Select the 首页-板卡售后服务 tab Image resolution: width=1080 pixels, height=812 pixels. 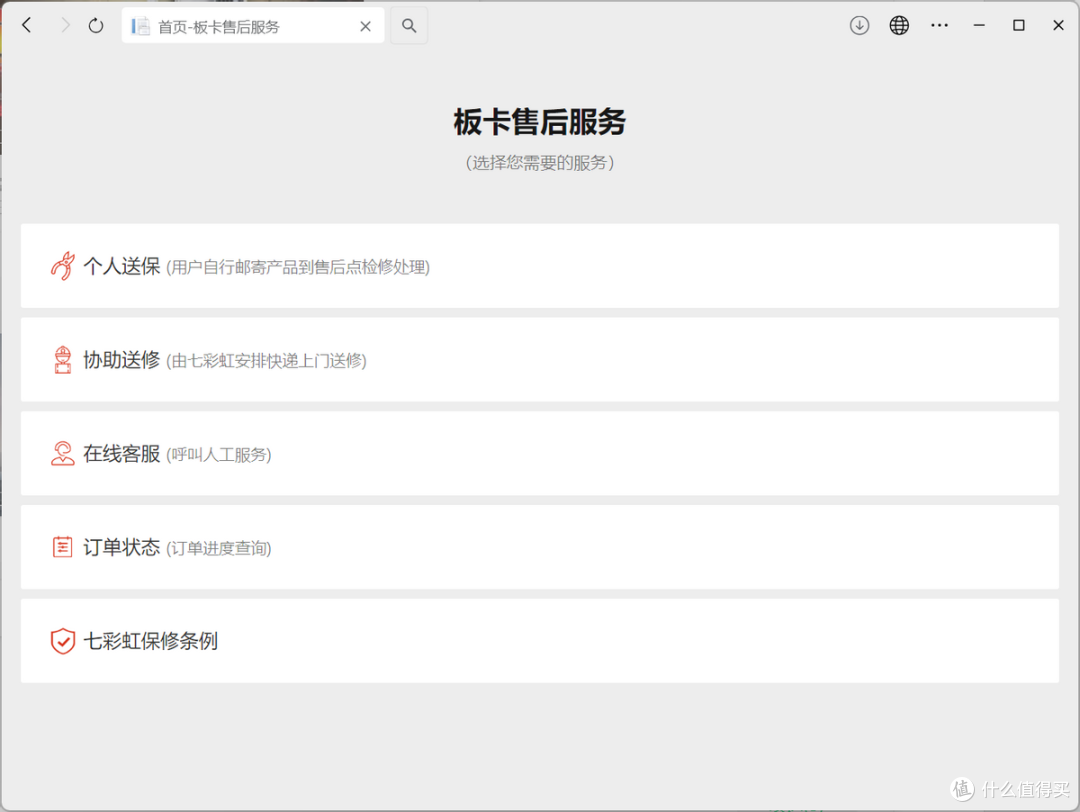(x=253, y=26)
